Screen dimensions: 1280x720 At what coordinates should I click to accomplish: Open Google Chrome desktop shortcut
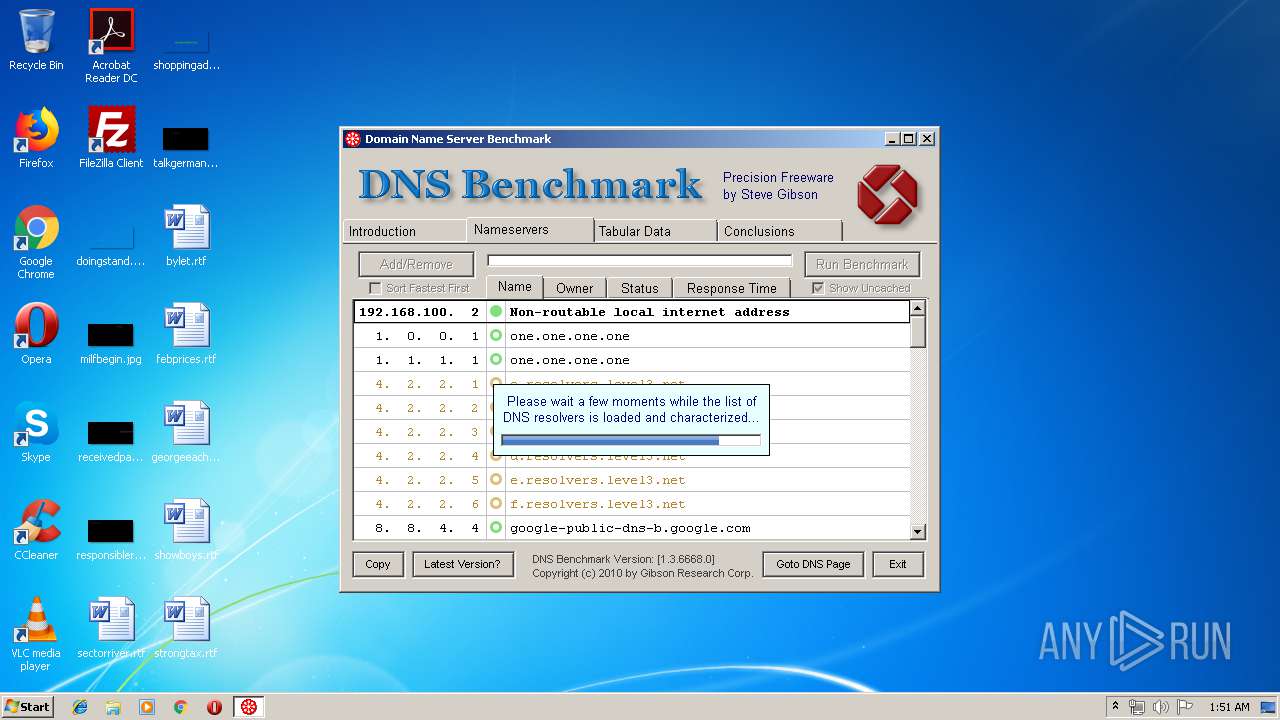click(x=36, y=242)
